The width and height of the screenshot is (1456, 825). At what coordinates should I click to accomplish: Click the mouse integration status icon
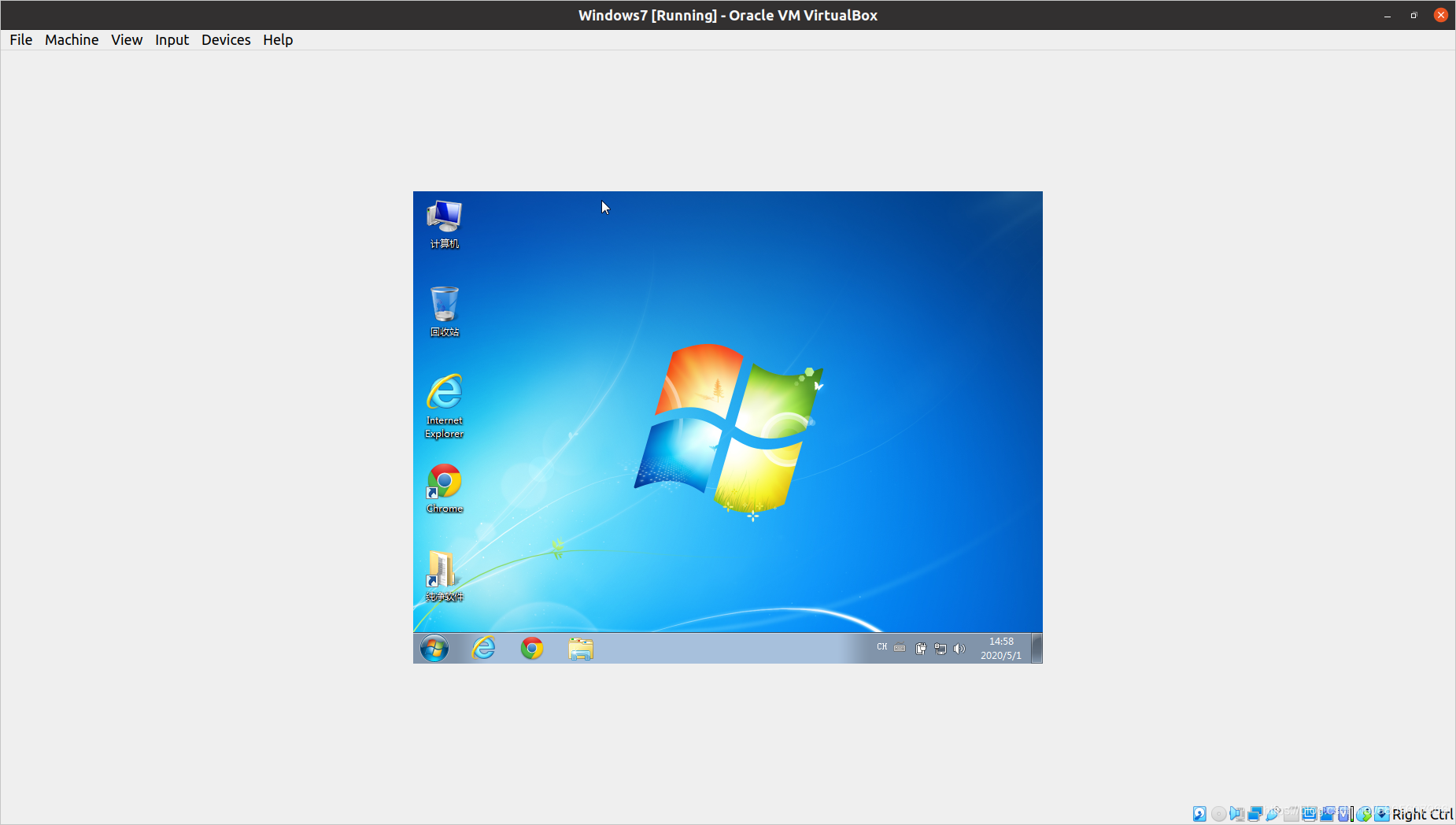pyautogui.click(x=1365, y=814)
